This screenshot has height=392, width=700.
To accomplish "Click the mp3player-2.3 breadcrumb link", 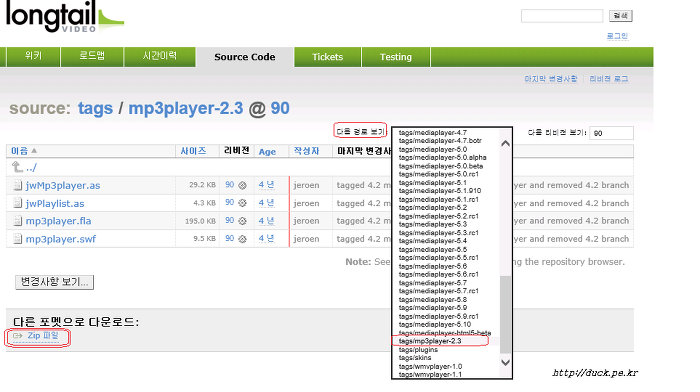I will click(x=186, y=108).
